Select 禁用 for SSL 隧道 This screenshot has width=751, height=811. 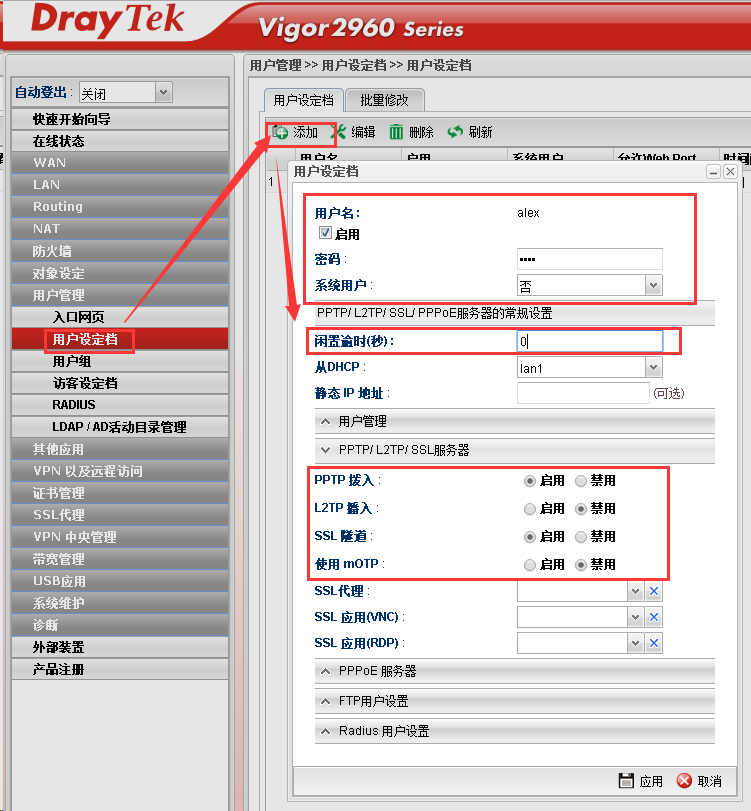[x=581, y=537]
